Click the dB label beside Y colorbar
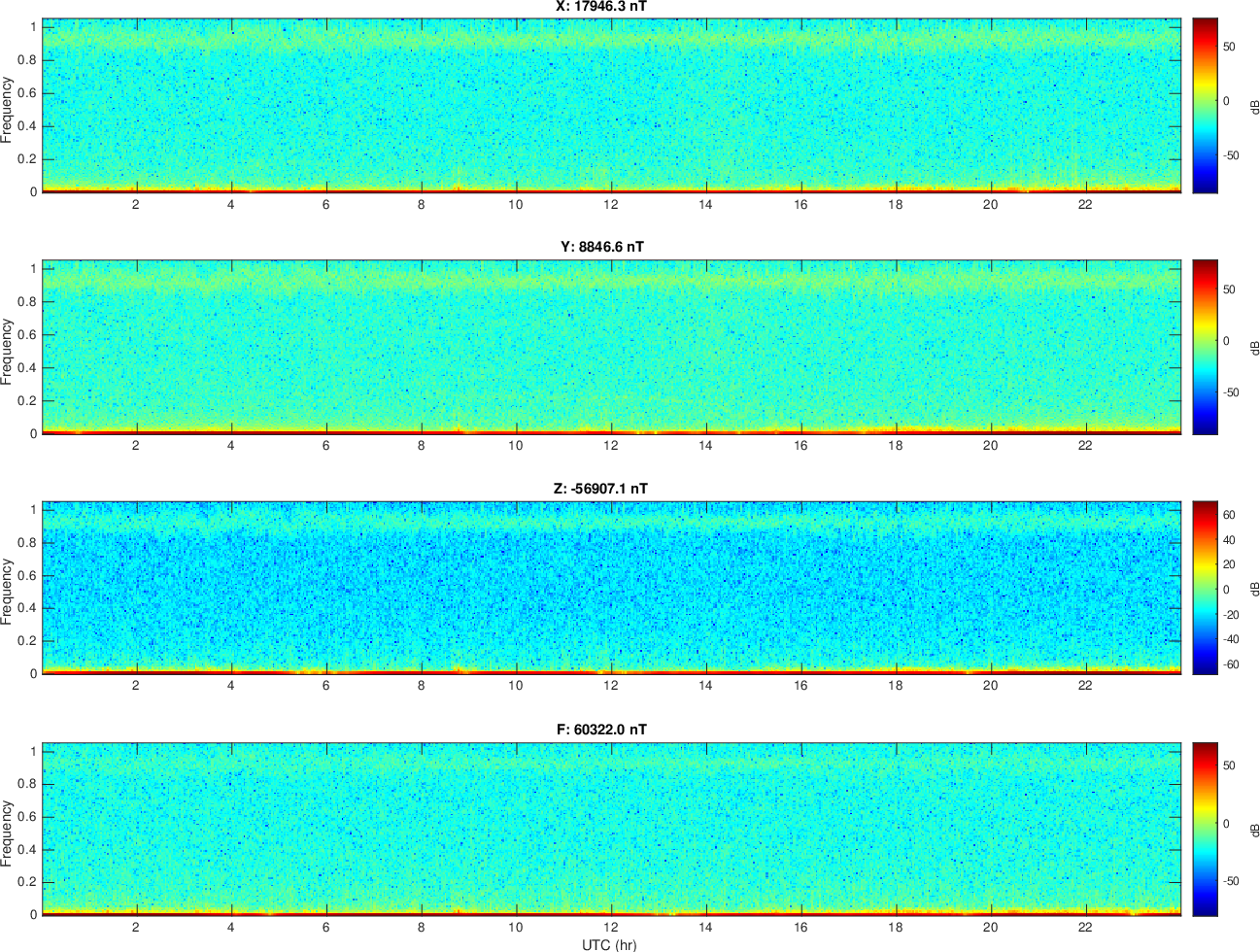1260x952 pixels. point(1254,347)
